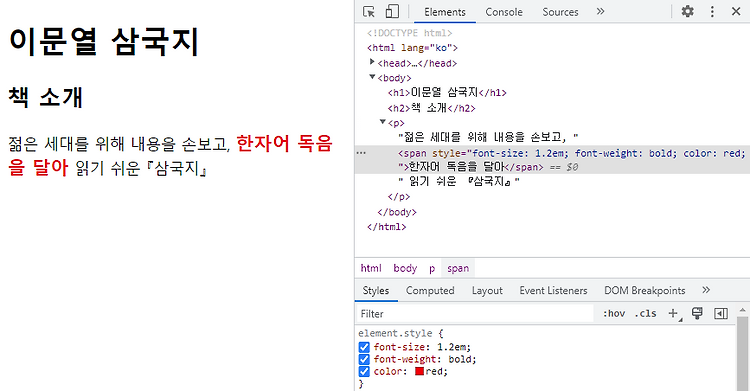Open the Computed tab
Viewport: 750px width, 391px height.
(x=430, y=290)
